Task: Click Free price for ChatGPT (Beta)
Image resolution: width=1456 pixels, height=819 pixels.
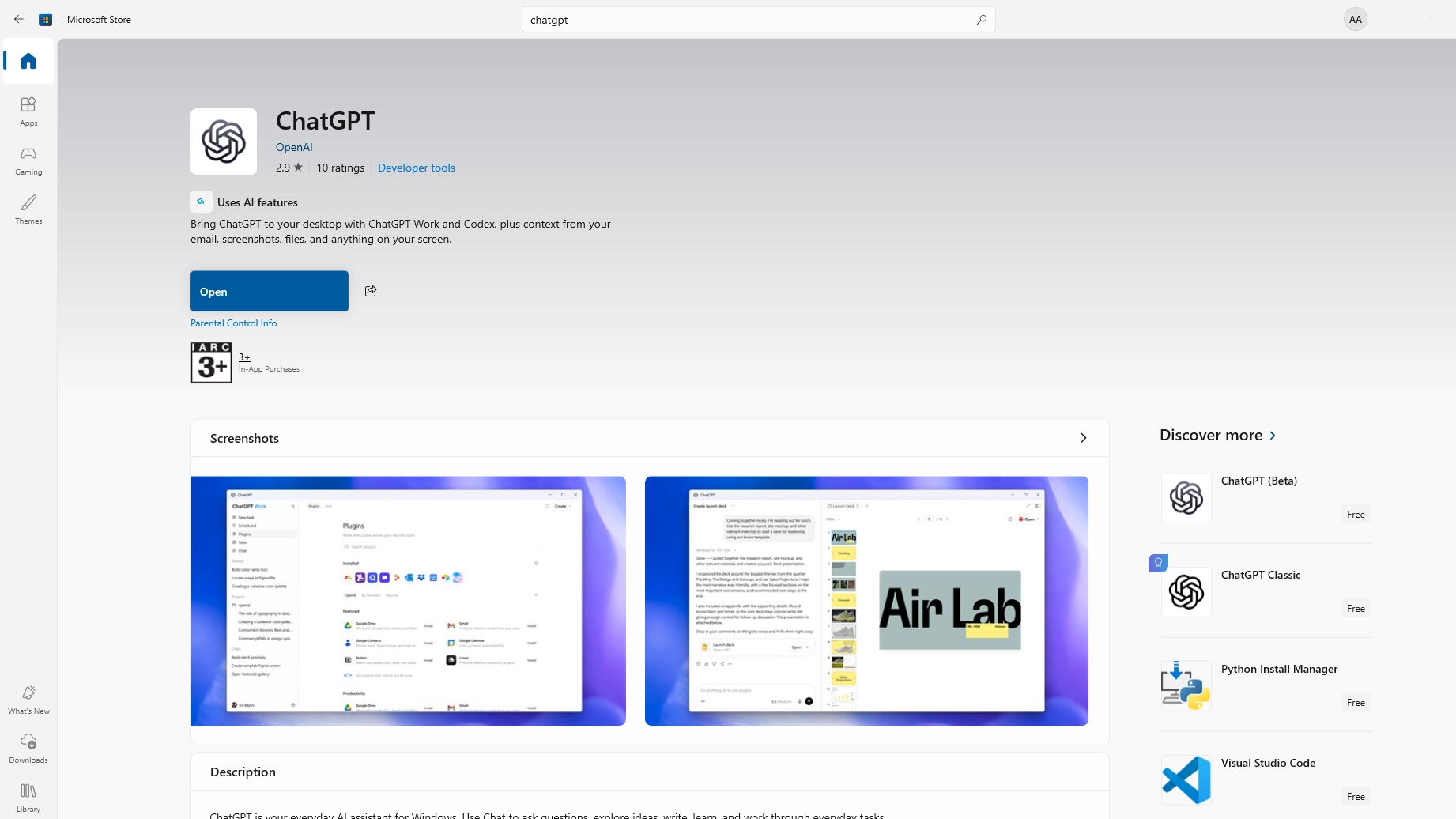Action: (x=1356, y=515)
